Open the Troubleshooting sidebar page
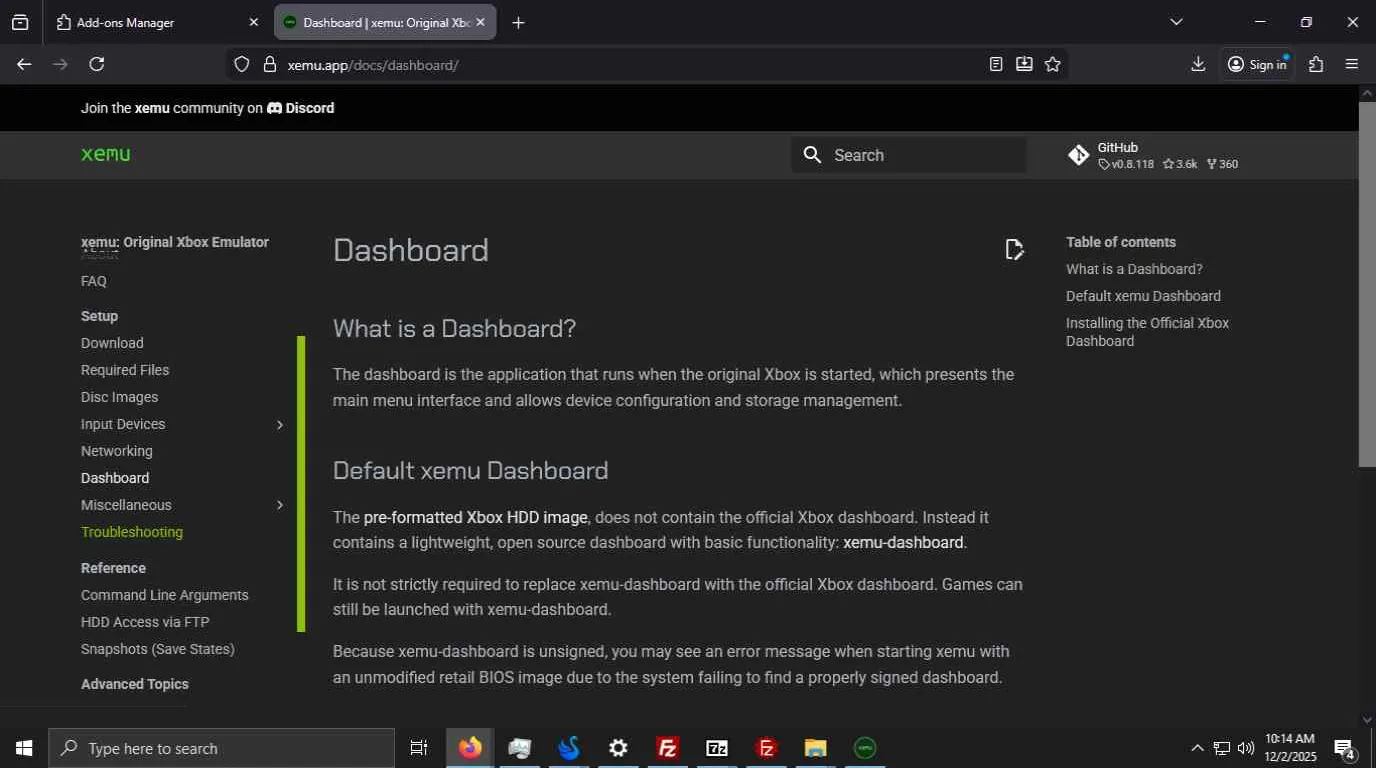Screen dimensions: 1376x768 132,532
